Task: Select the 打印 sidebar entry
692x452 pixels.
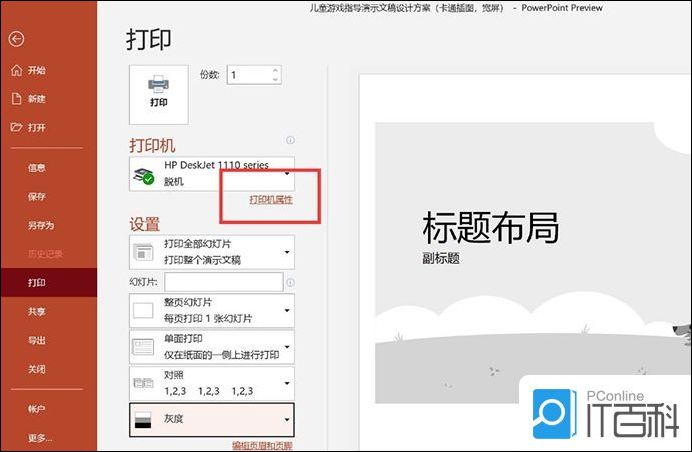Action: (x=49, y=282)
